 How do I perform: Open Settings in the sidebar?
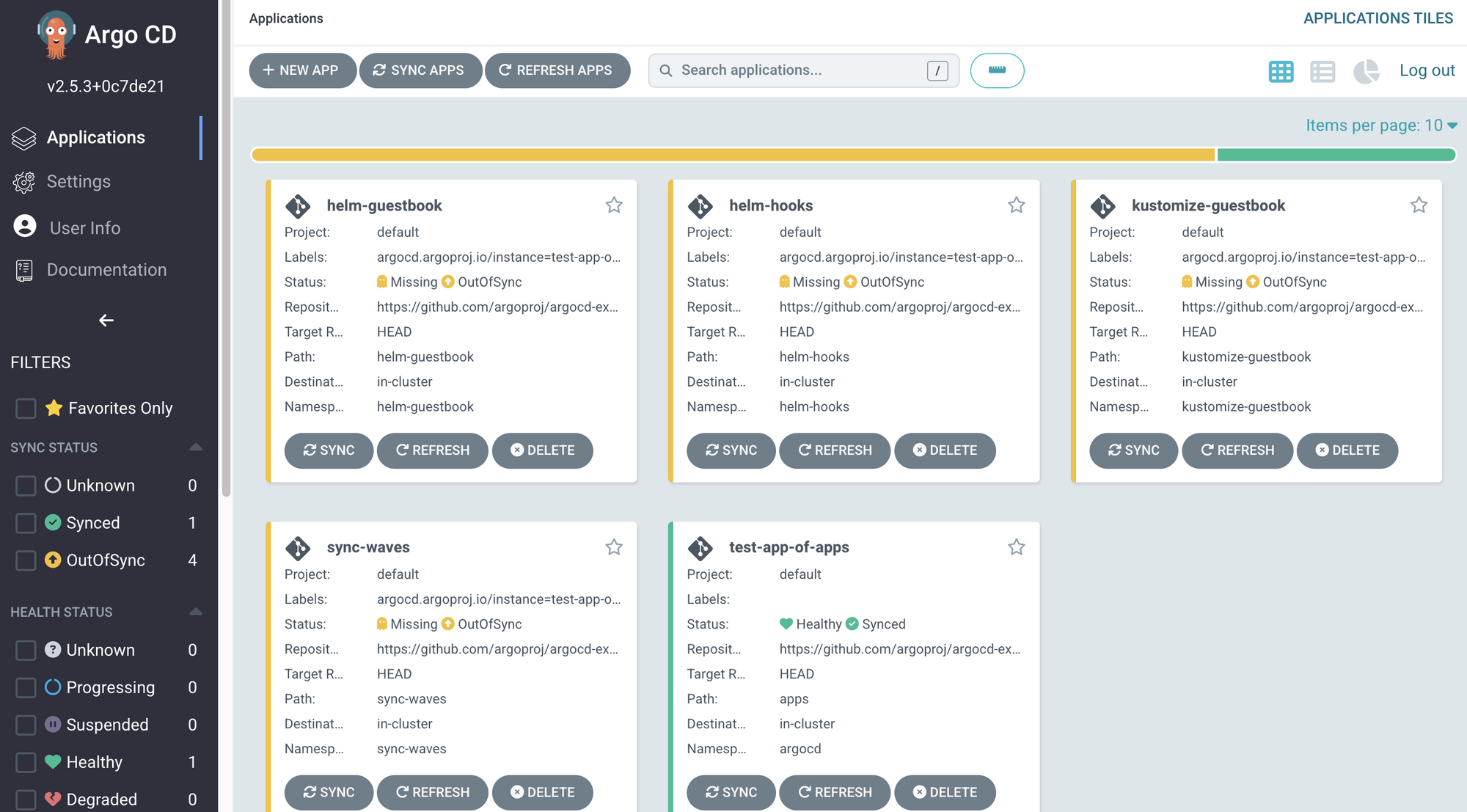coord(78,182)
